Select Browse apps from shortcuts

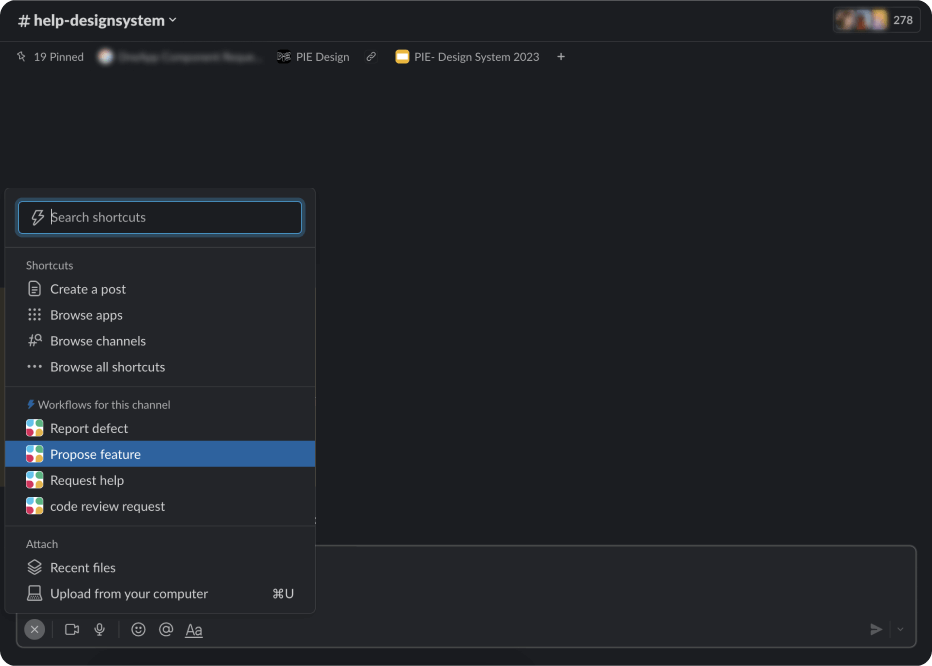86,315
